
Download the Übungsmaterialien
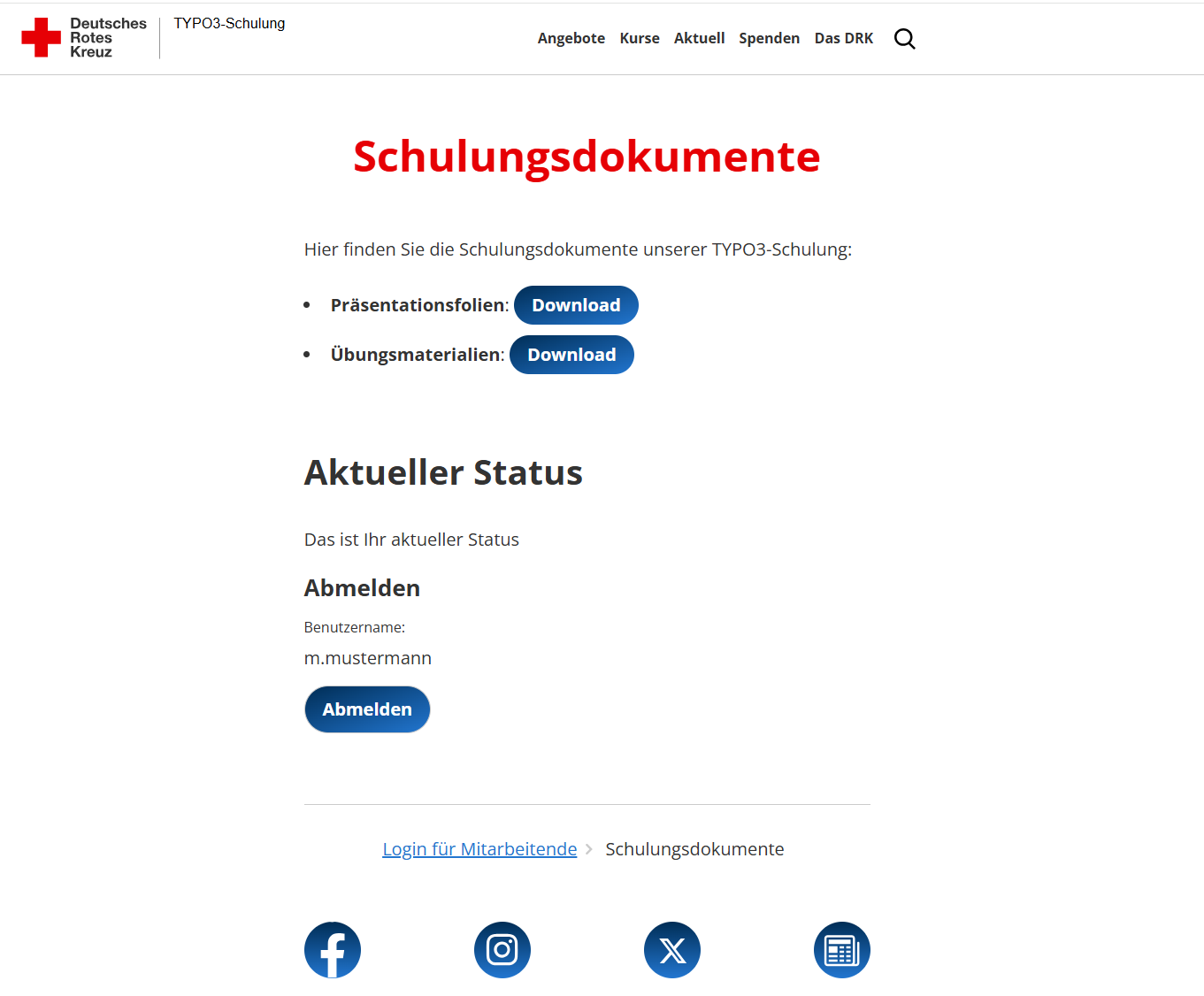click(571, 355)
